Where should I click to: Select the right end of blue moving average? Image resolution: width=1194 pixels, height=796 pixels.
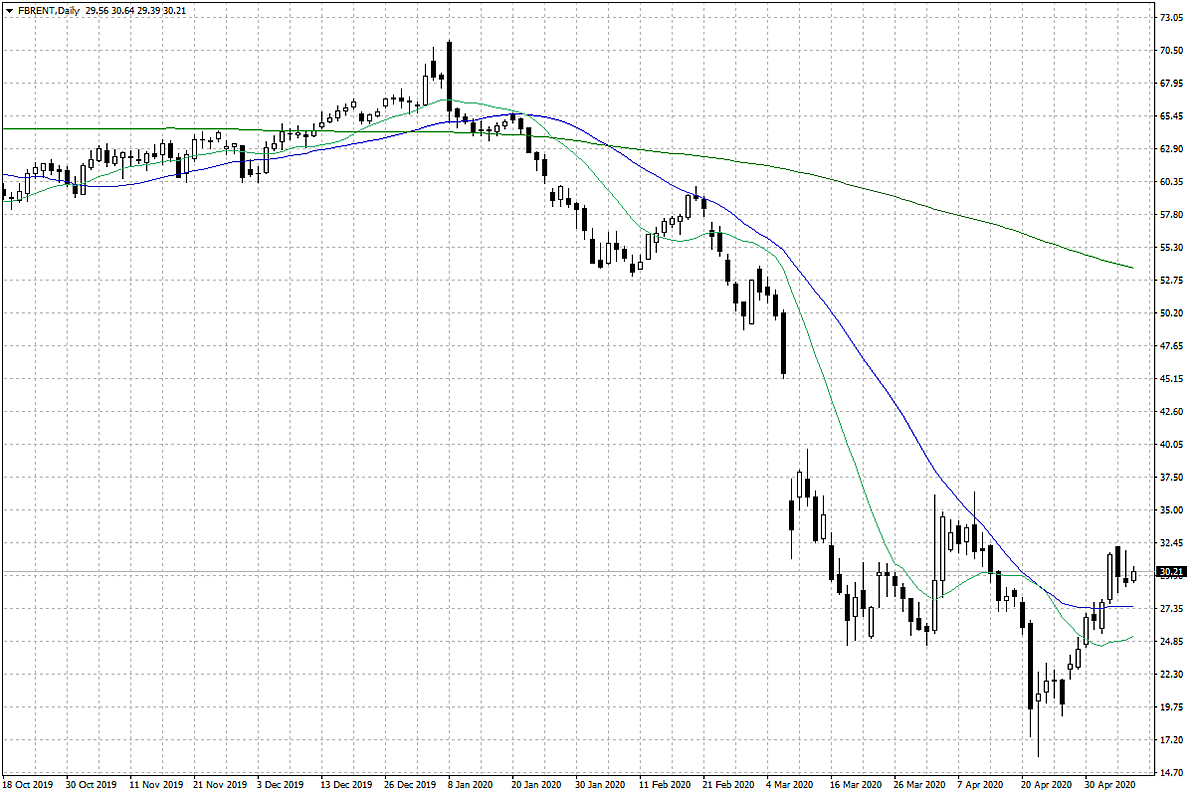tap(1131, 606)
